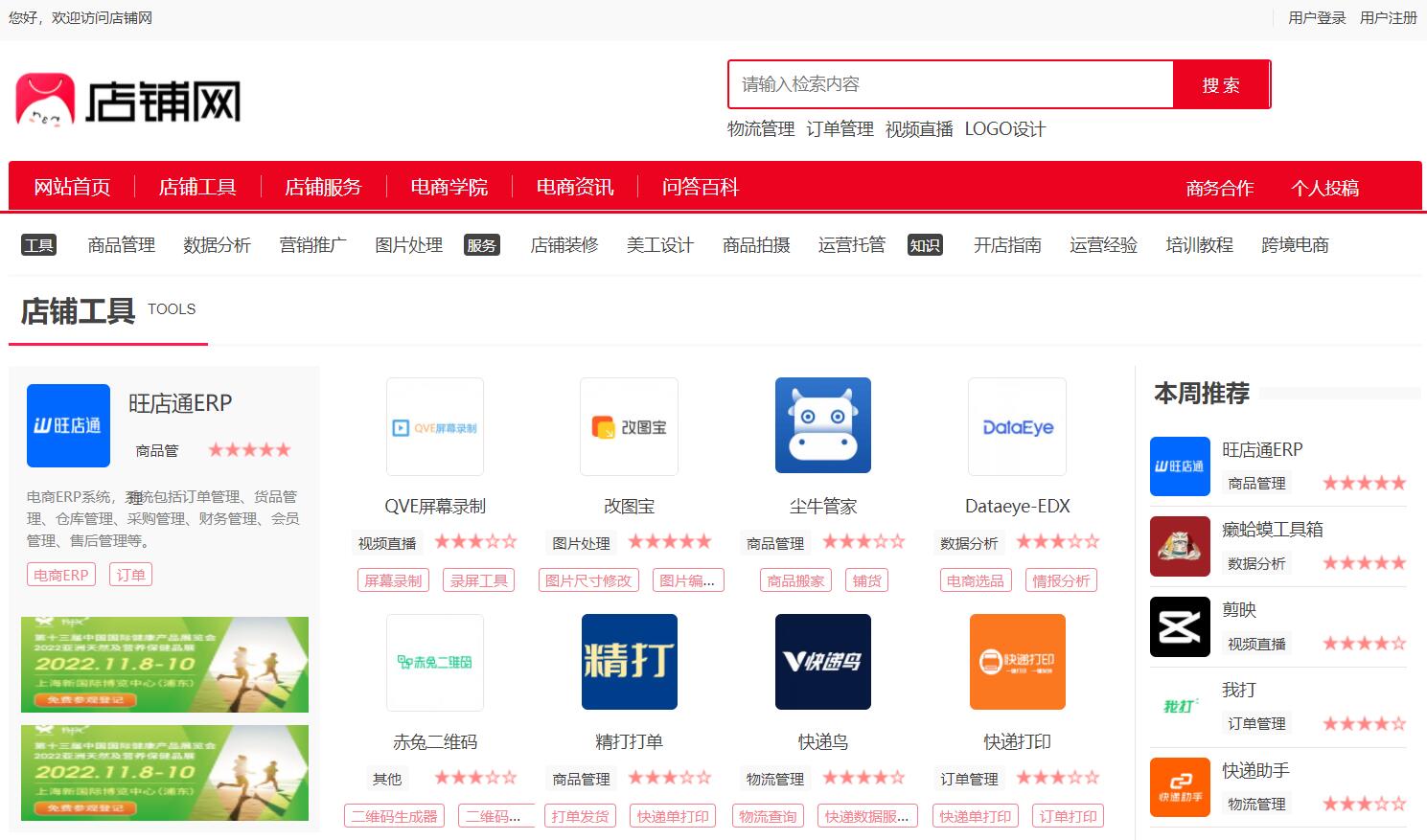Click the 店铺网 logo

pos(128,101)
